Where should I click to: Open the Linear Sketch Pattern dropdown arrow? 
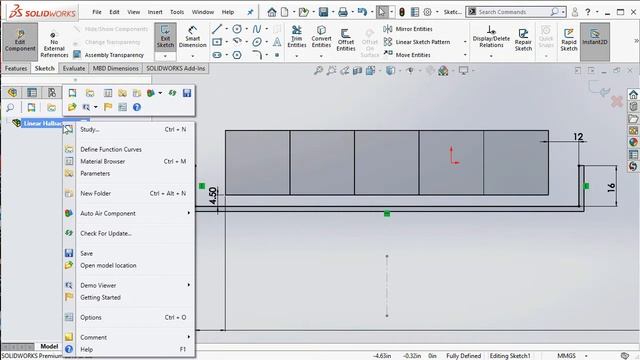pyautogui.click(x=465, y=42)
